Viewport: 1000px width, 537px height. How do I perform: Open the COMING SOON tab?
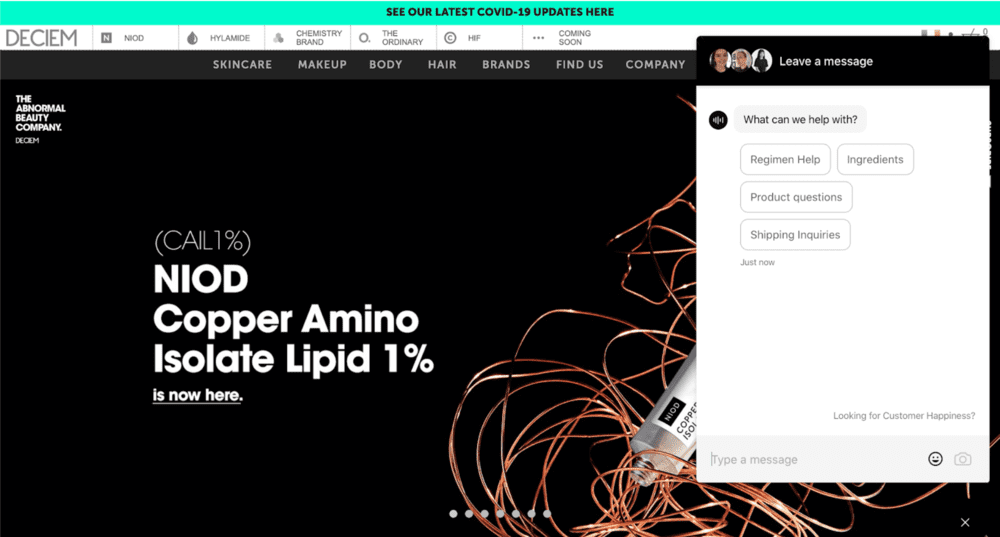(x=566, y=38)
